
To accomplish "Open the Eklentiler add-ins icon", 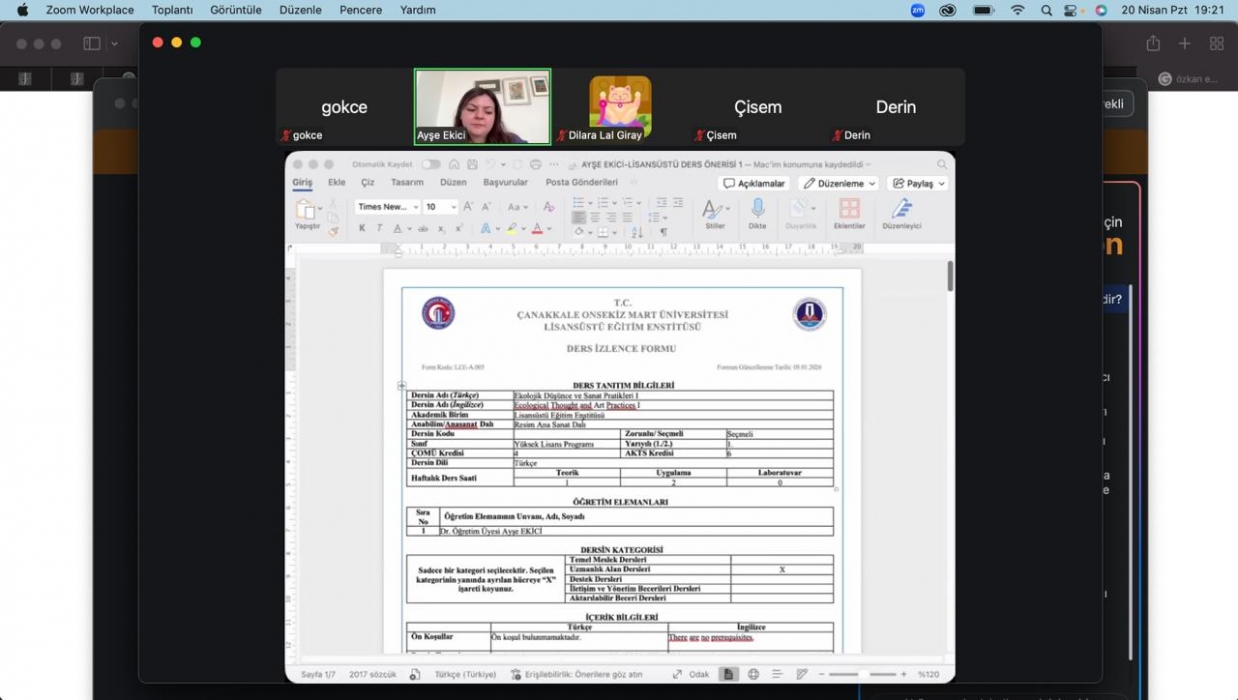I will pyautogui.click(x=849, y=209).
